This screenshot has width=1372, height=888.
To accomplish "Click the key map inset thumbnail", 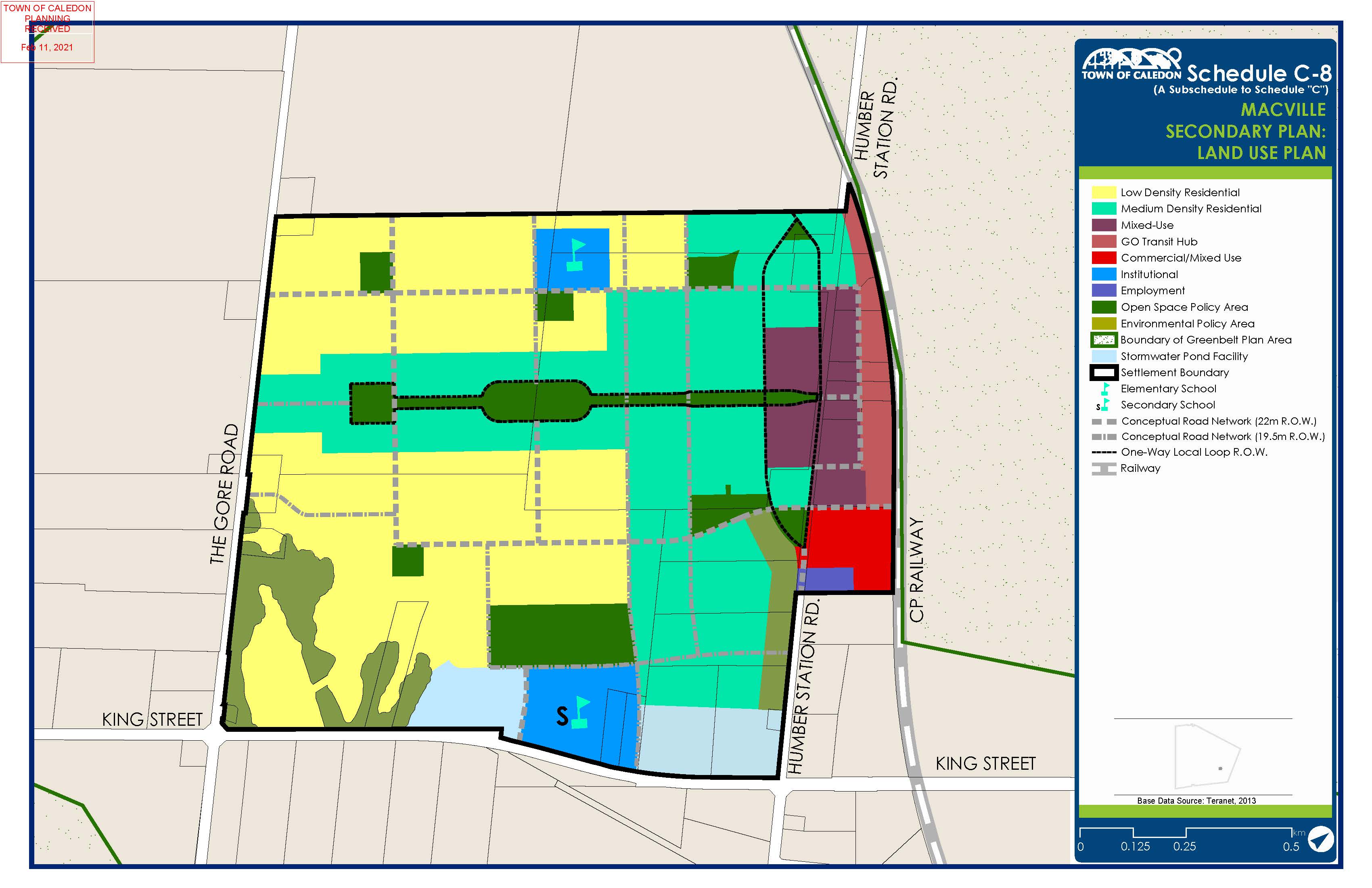I will tap(1207, 756).
